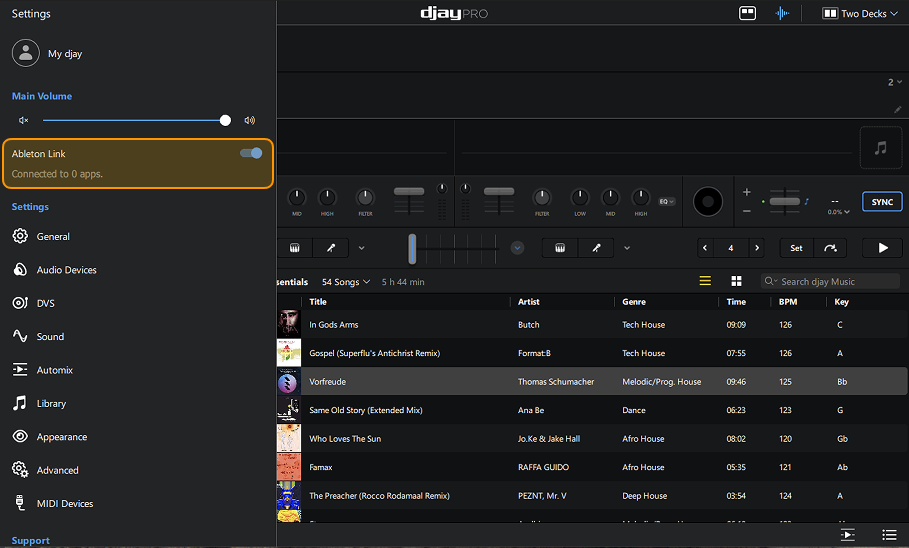
Task: Open the EQ mode dropdown
Action: point(667,201)
